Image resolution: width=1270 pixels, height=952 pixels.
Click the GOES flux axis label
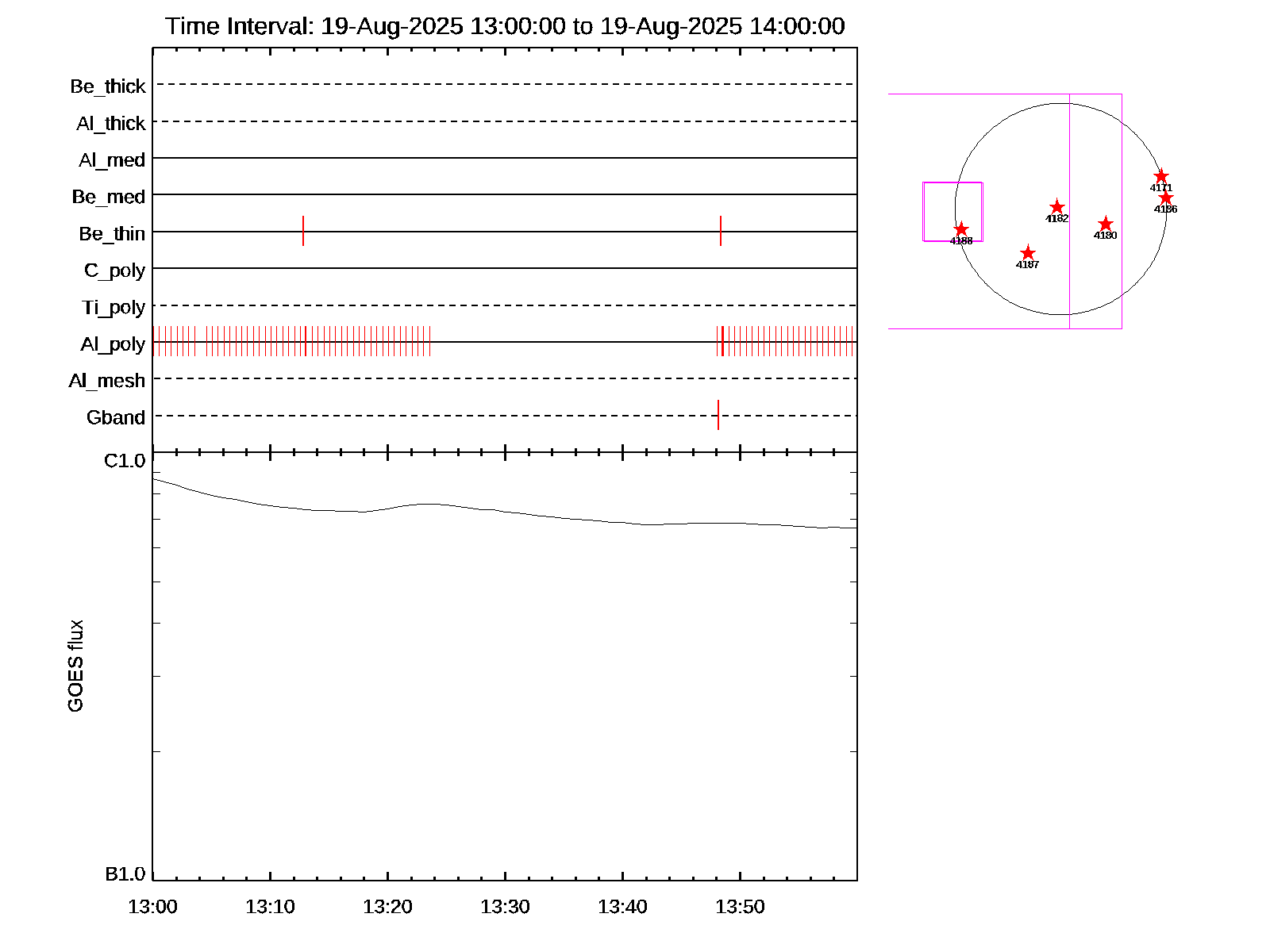[x=75, y=666]
